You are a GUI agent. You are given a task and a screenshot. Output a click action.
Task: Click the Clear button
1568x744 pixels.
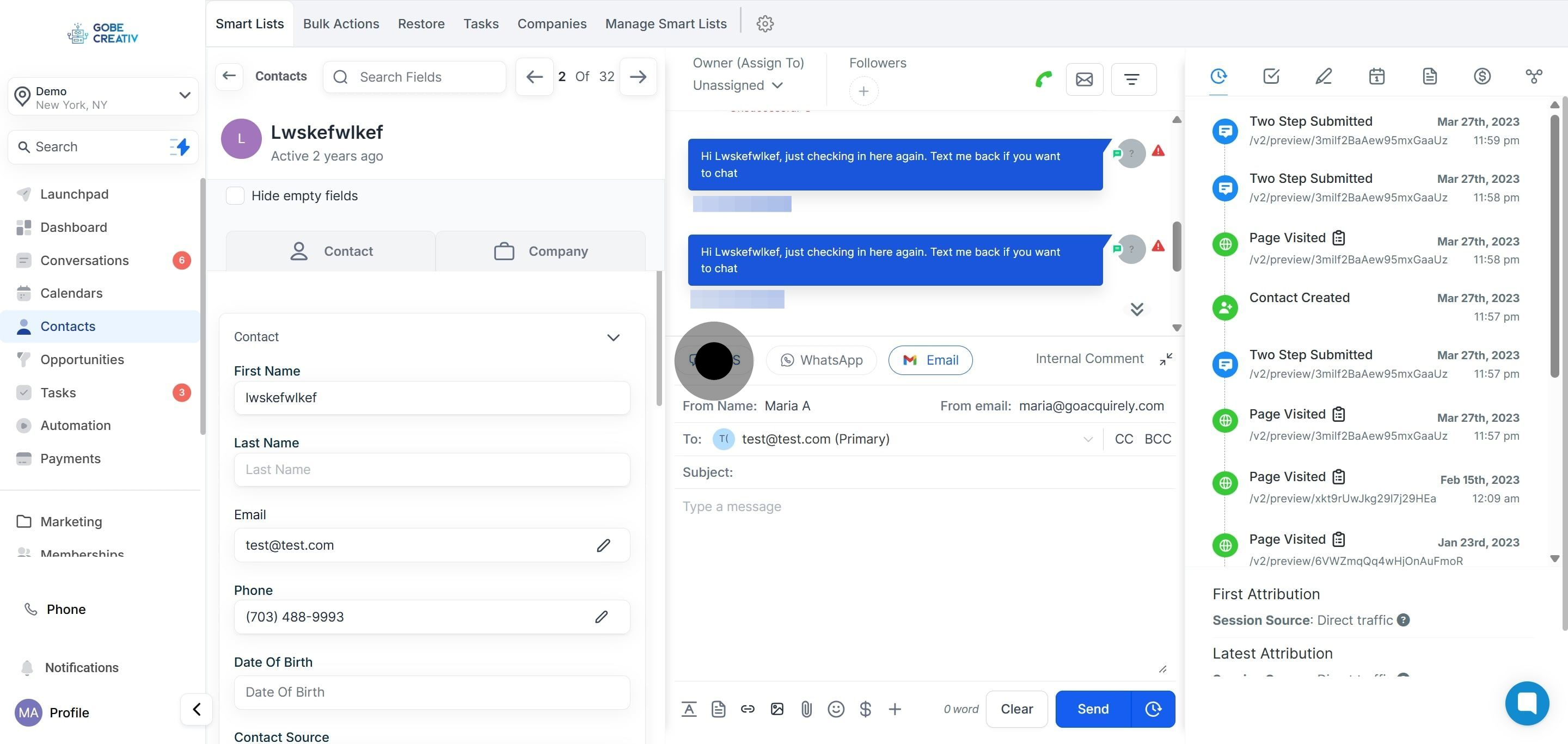coord(1016,709)
